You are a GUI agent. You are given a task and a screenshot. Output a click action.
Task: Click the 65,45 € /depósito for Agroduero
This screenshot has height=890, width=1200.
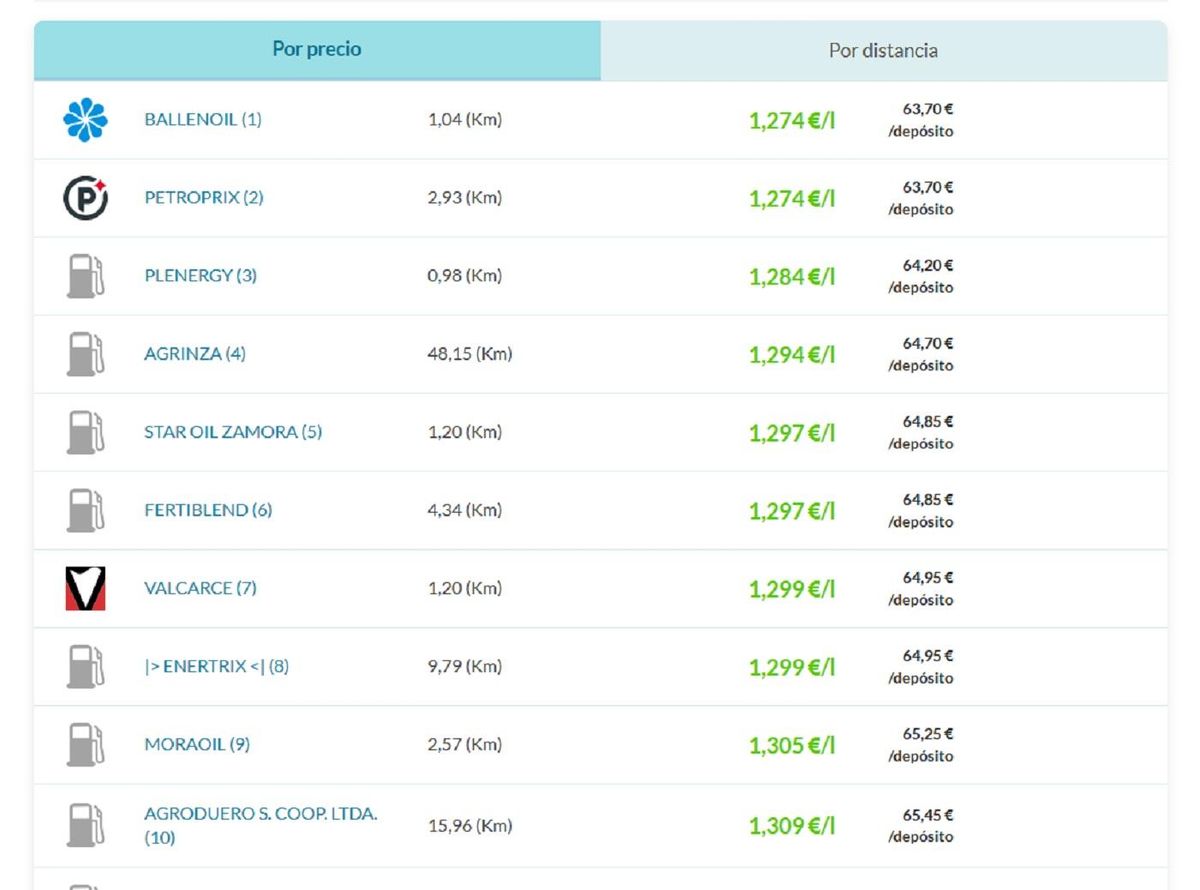pos(921,825)
